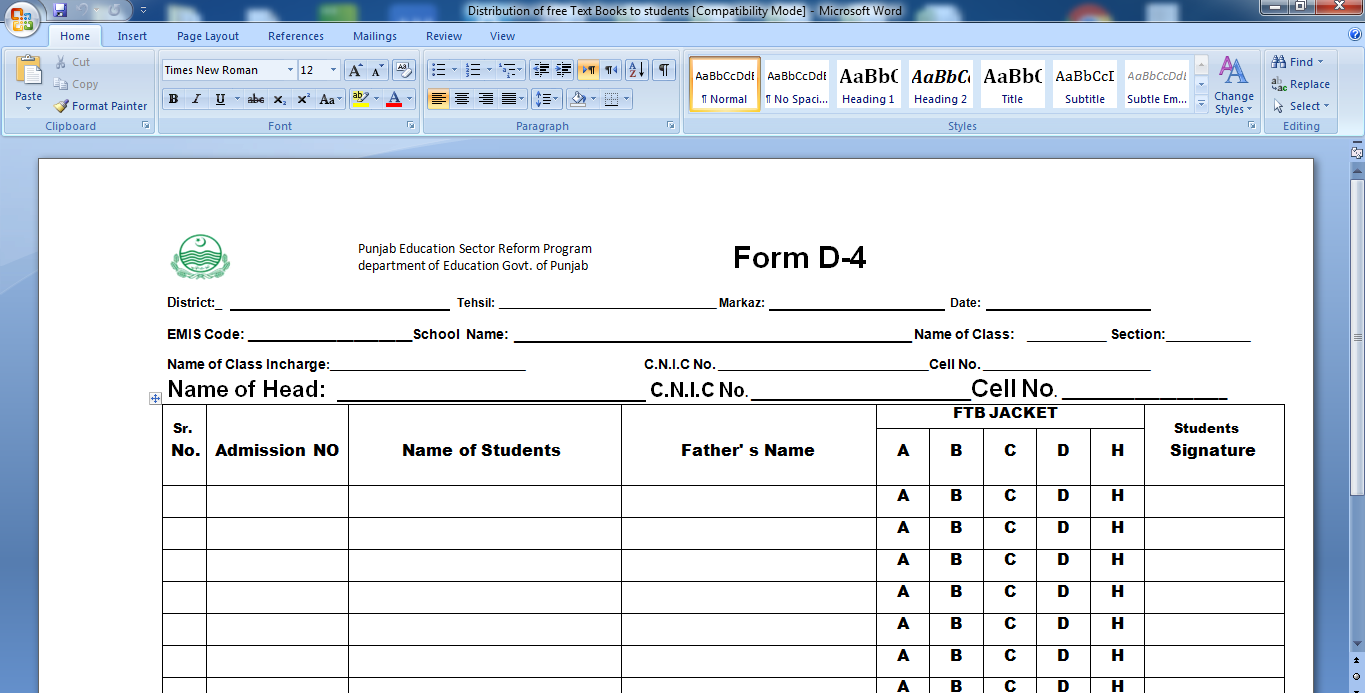Switch to the Mailings ribbon tab
This screenshot has width=1365, height=693.
tap(374, 35)
